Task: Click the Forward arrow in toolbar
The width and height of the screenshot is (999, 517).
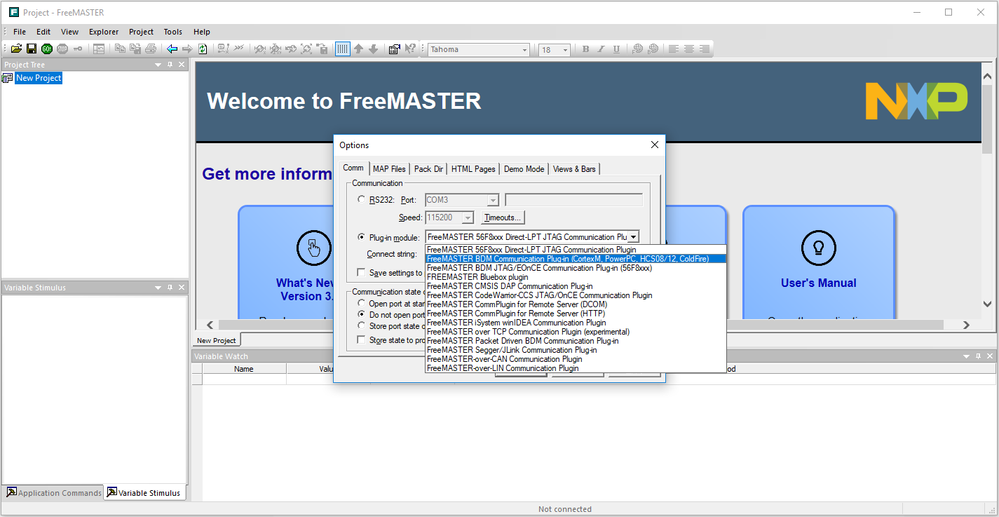Action: coord(187,49)
